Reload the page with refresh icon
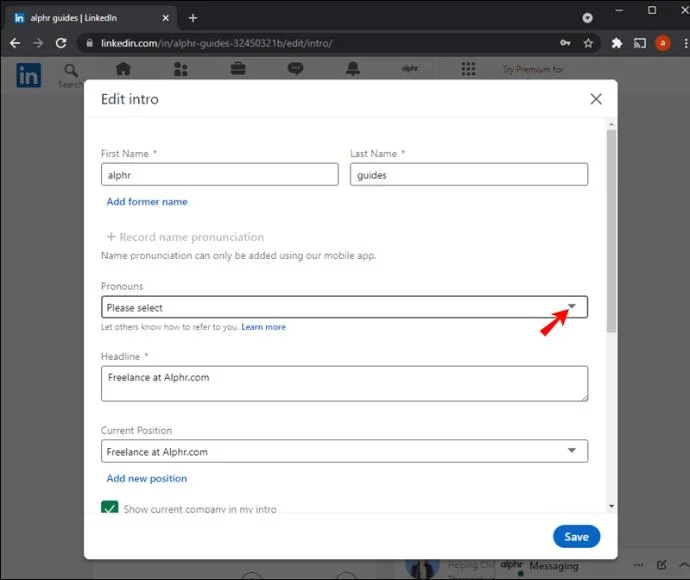690x580 pixels. (x=61, y=43)
